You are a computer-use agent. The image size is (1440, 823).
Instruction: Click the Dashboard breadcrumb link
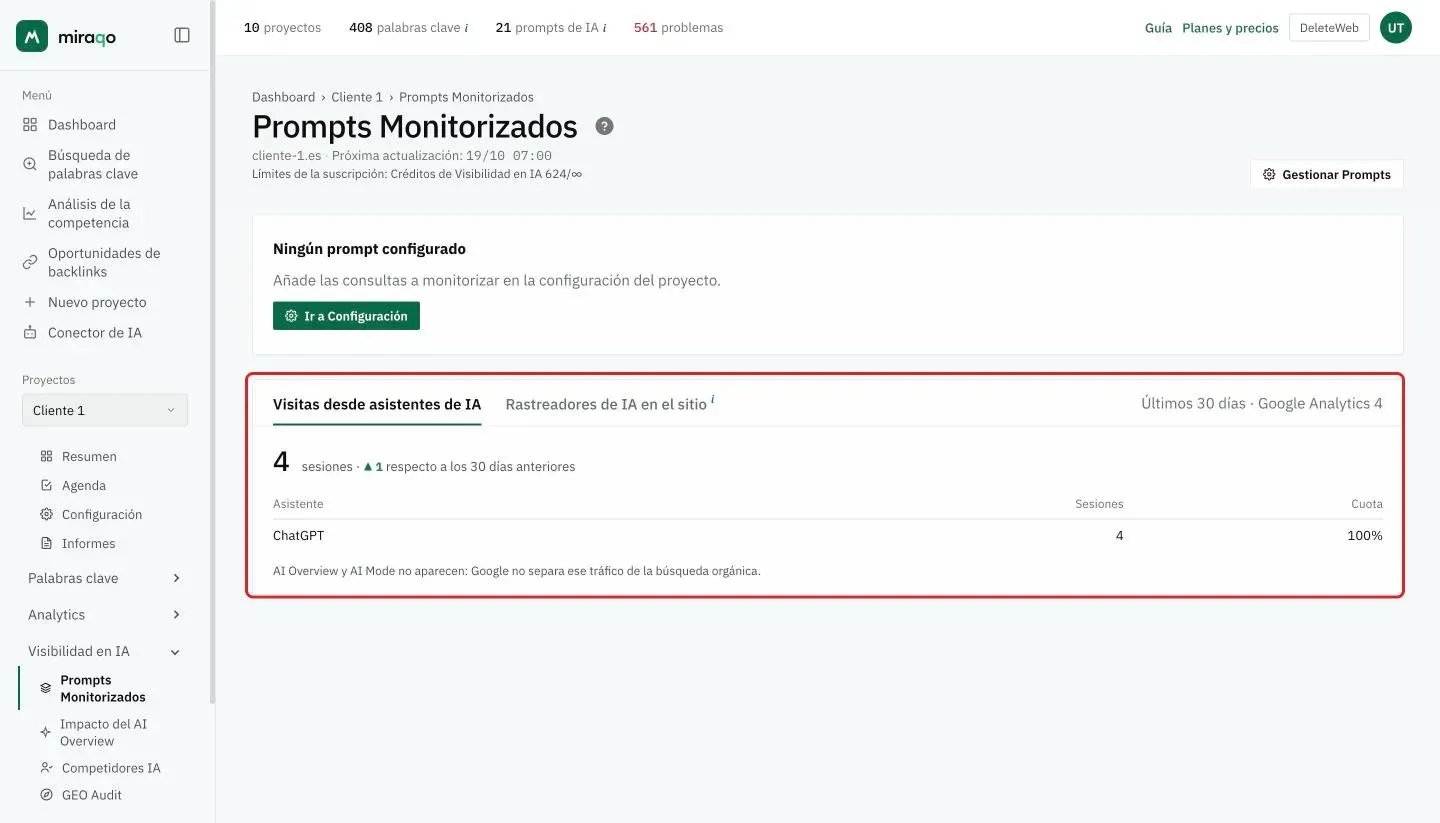click(x=283, y=97)
